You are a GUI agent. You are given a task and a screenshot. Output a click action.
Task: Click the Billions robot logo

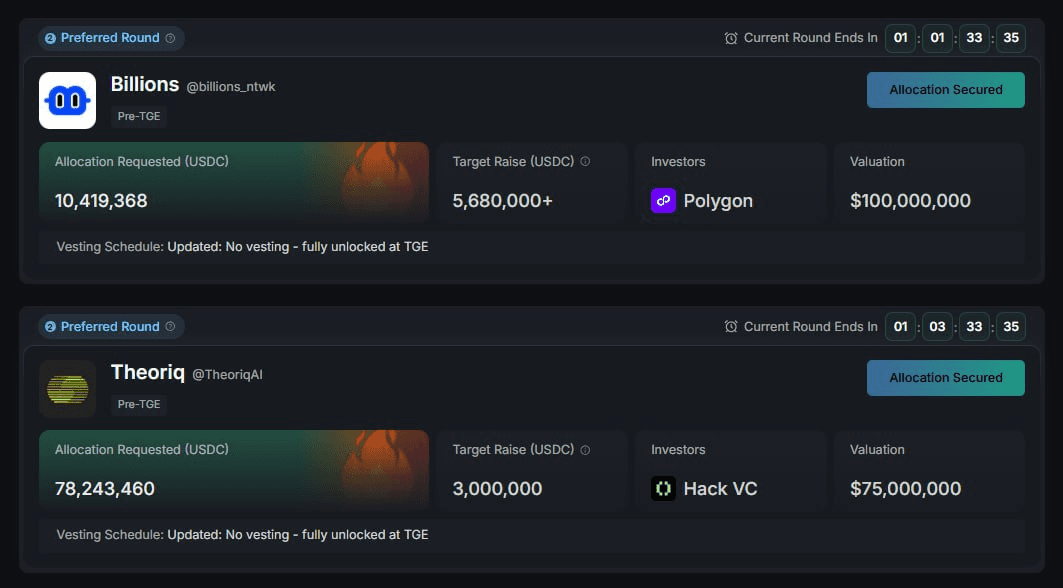click(67, 100)
